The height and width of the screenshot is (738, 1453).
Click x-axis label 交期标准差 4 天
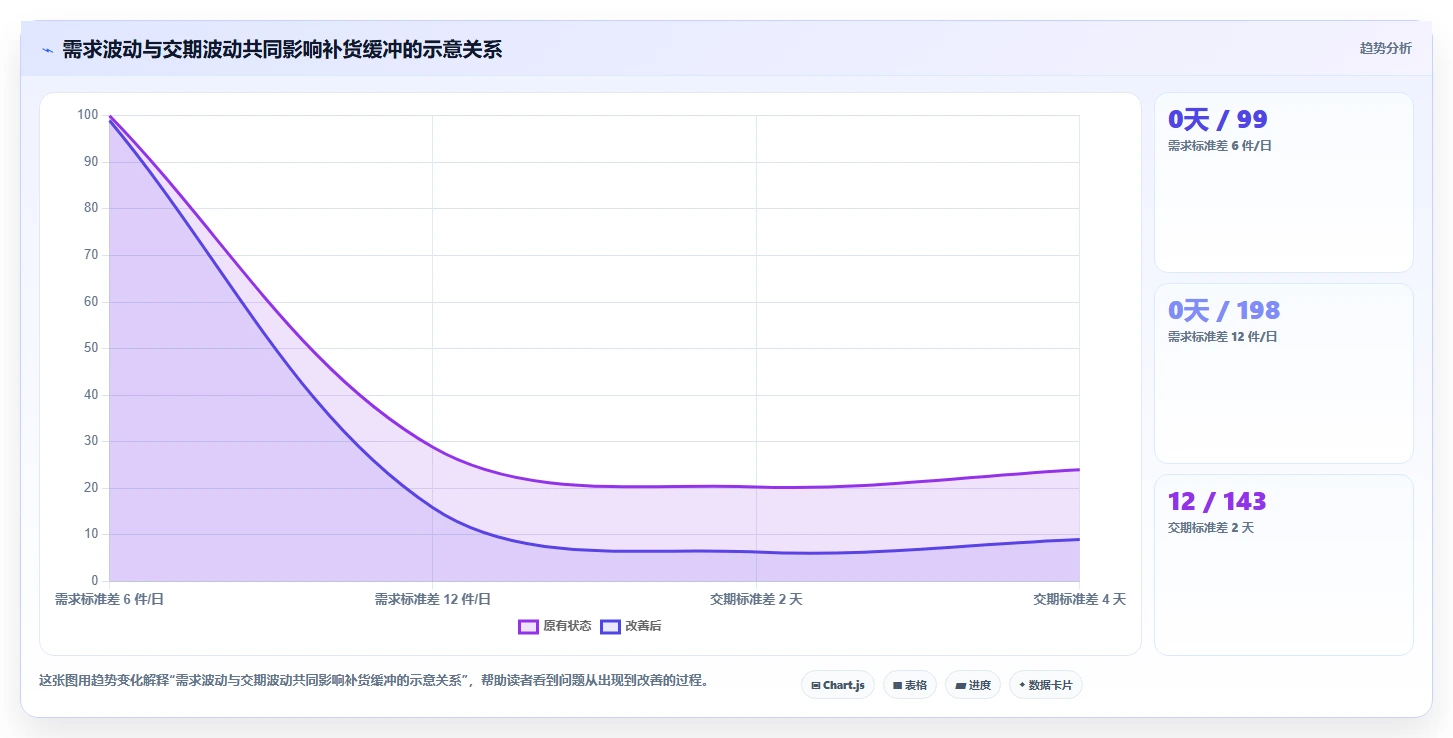click(1079, 599)
